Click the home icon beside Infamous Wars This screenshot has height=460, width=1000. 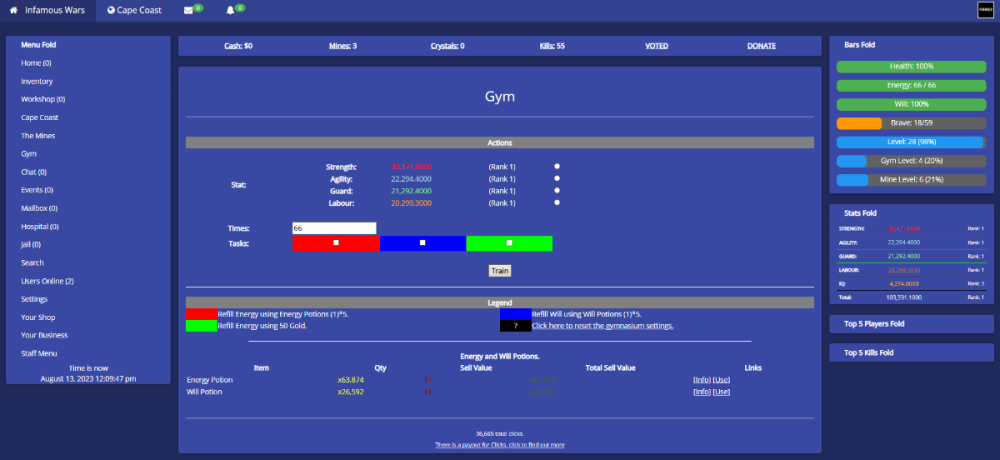tap(13, 10)
